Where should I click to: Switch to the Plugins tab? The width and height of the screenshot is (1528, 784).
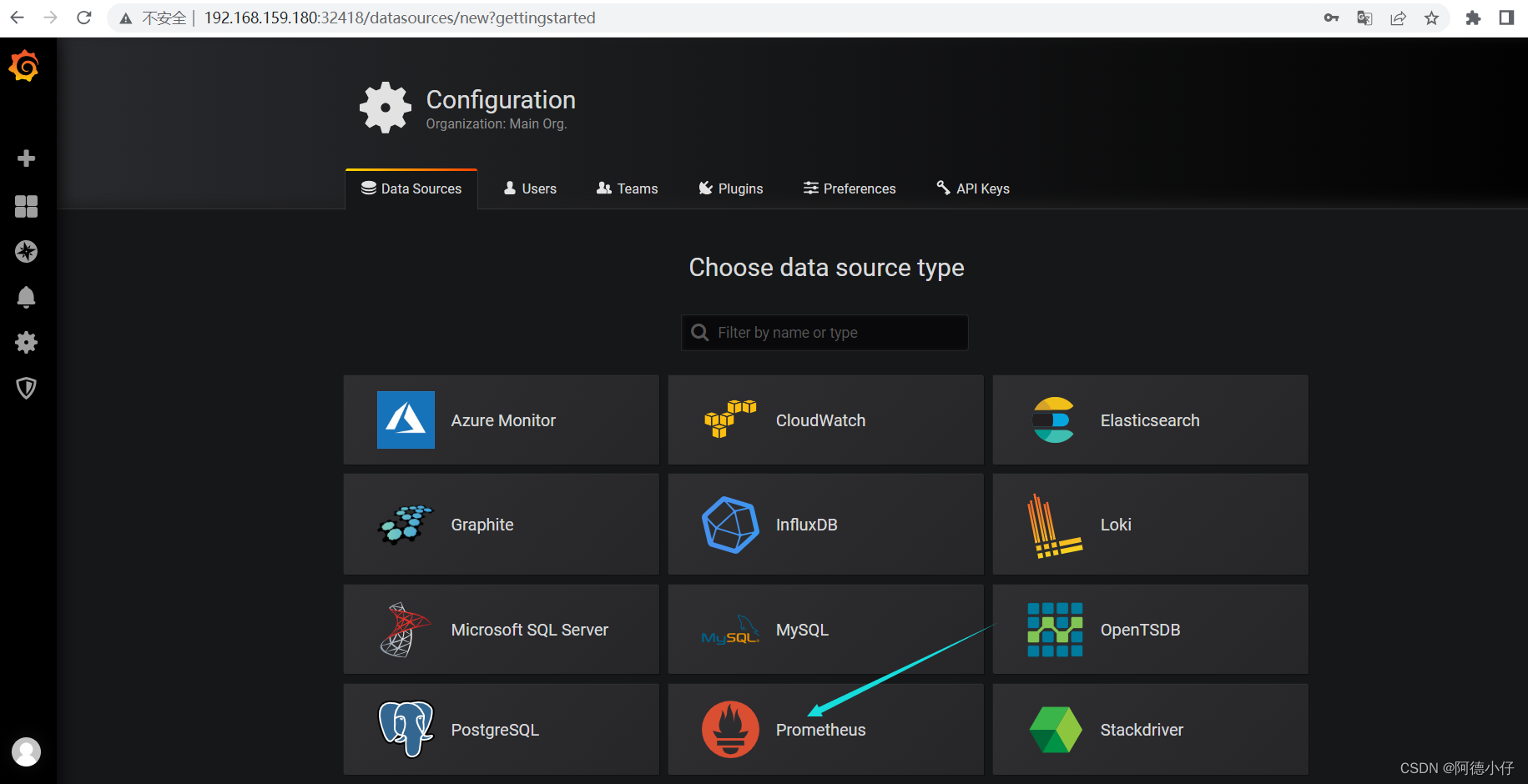pyautogui.click(x=731, y=188)
